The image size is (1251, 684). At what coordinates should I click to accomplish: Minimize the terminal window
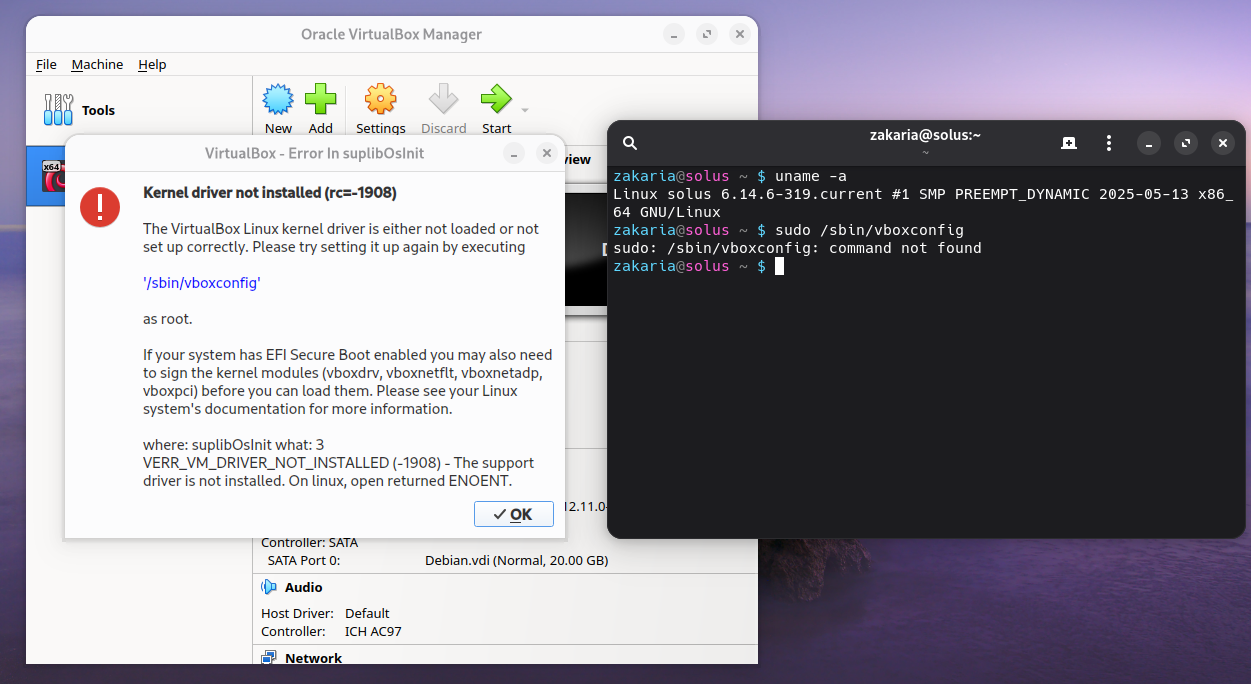(x=1149, y=143)
